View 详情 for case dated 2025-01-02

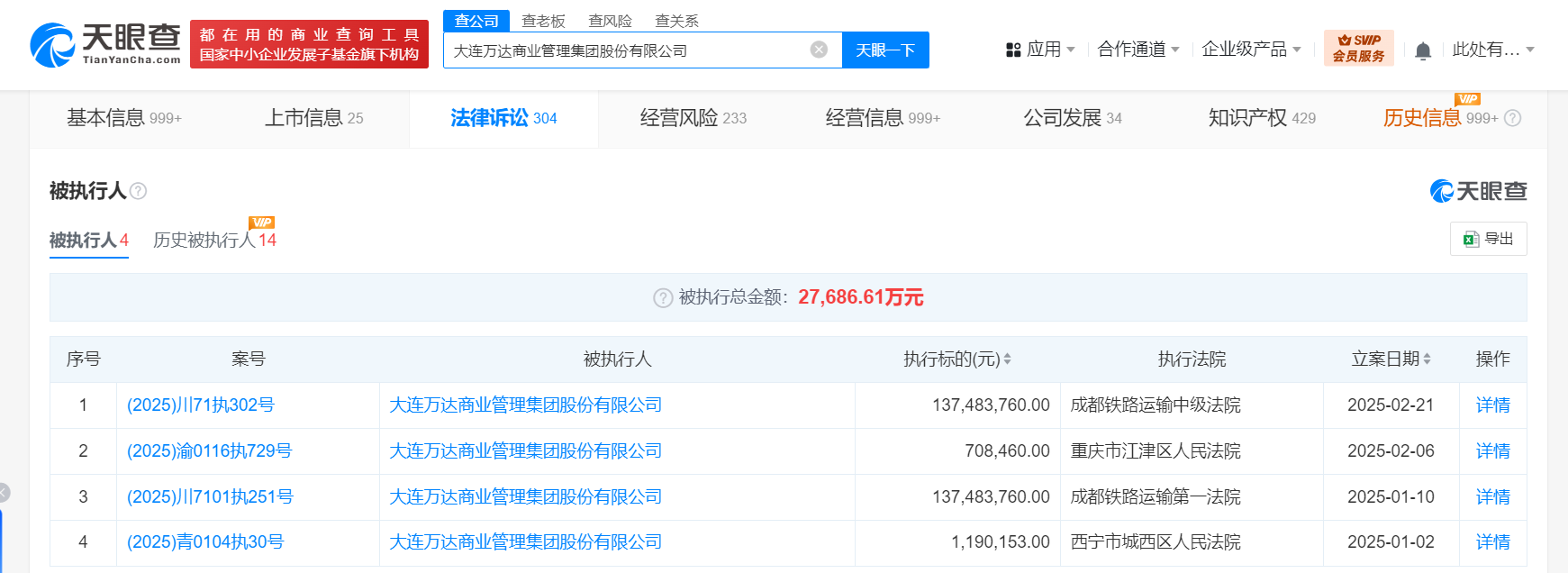coord(1492,542)
